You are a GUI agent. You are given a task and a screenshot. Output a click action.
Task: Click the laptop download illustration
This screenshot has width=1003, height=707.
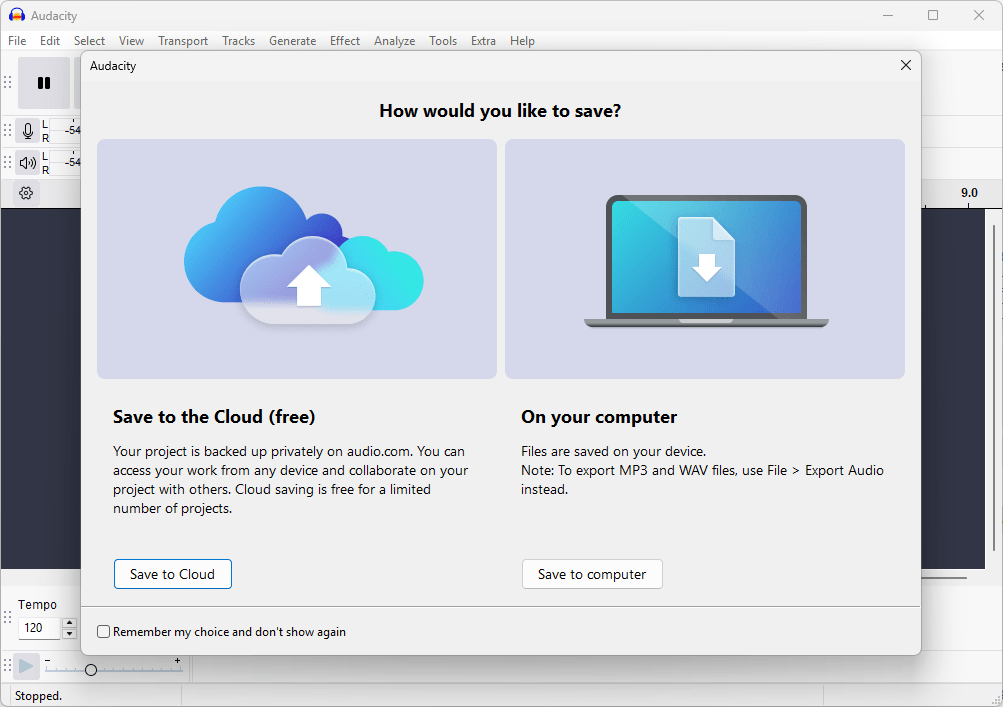[705, 258]
